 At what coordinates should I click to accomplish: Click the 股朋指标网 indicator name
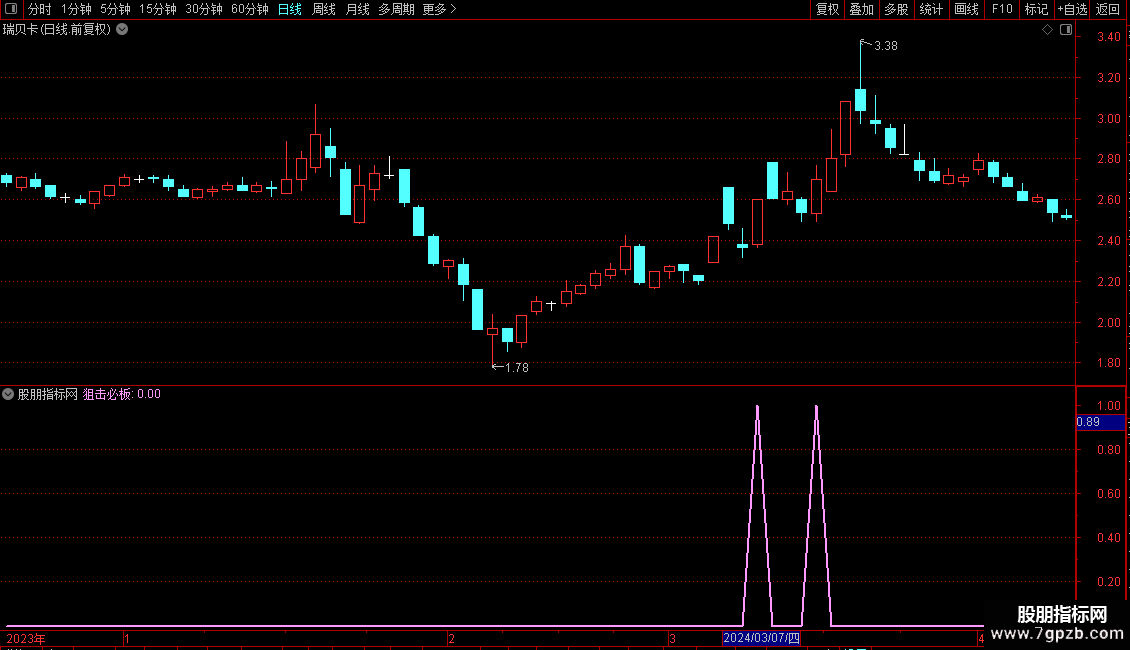pyautogui.click(x=48, y=394)
